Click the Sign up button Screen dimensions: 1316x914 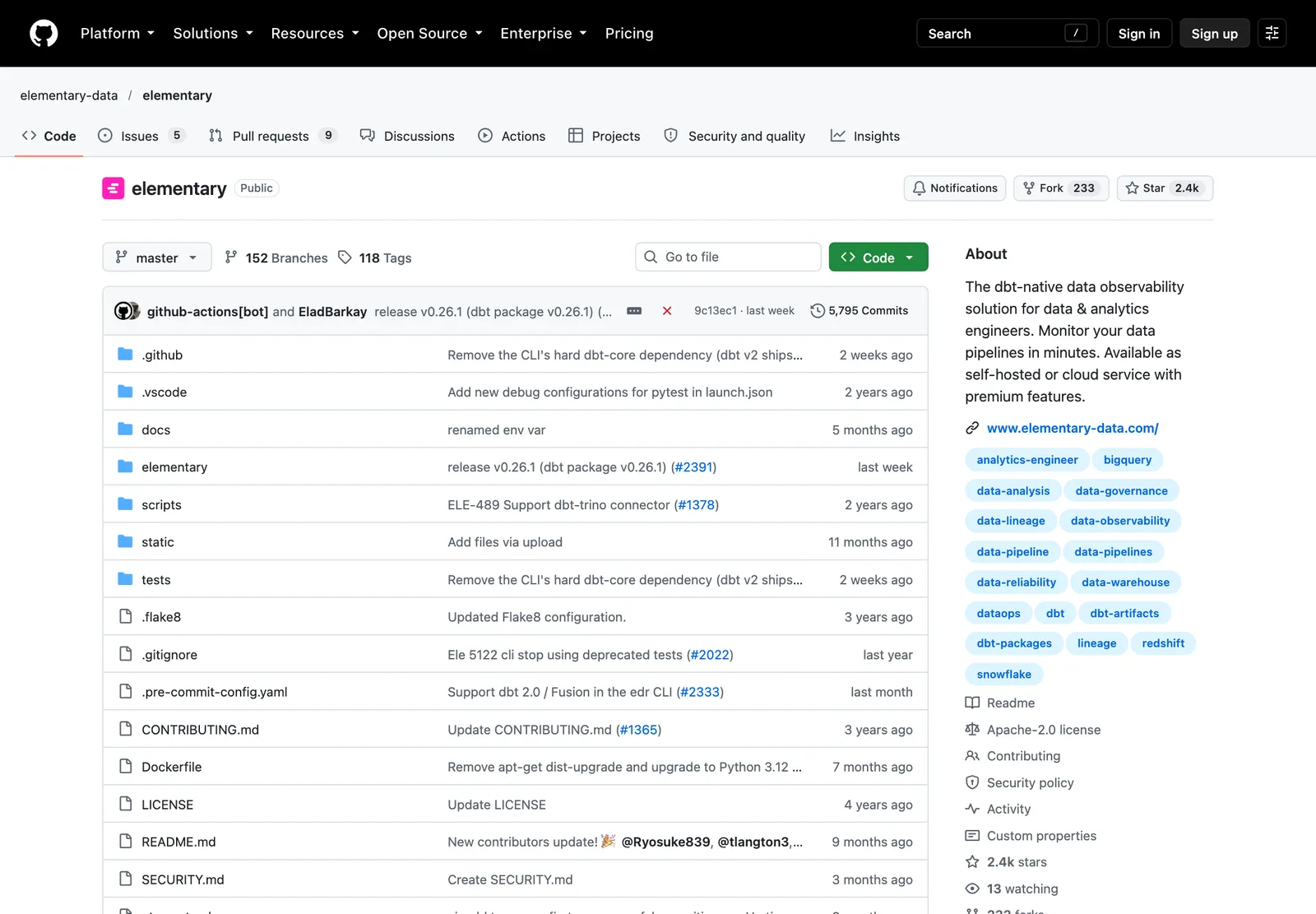pyautogui.click(x=1215, y=34)
